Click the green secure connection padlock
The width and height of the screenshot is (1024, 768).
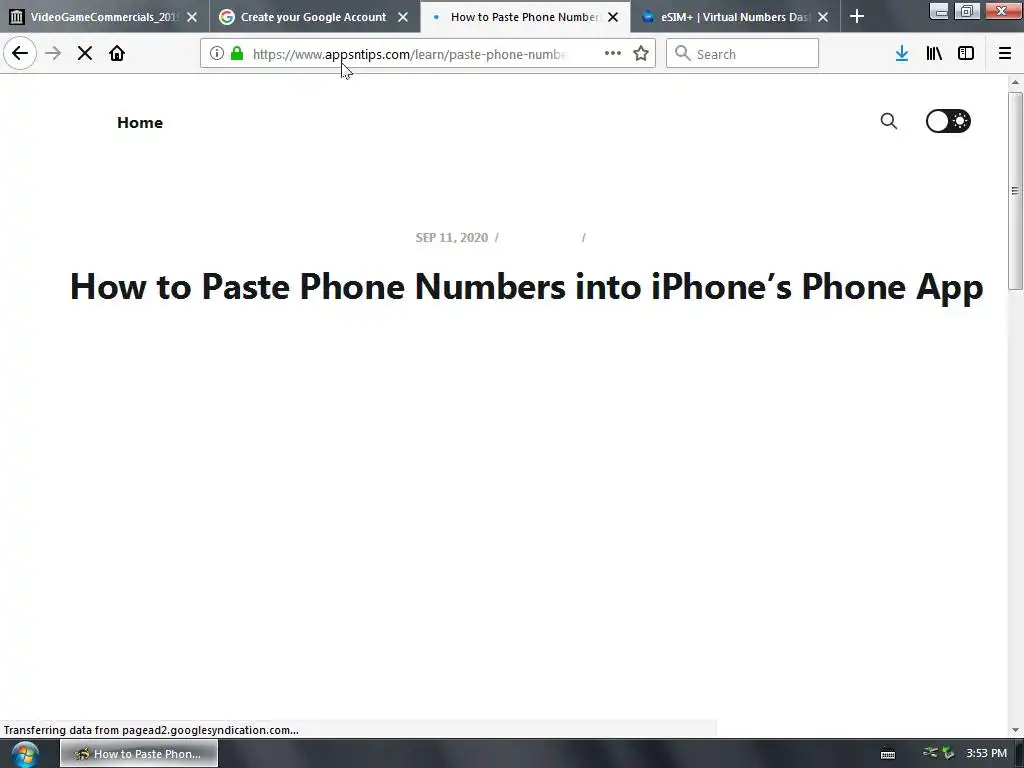pyautogui.click(x=237, y=54)
